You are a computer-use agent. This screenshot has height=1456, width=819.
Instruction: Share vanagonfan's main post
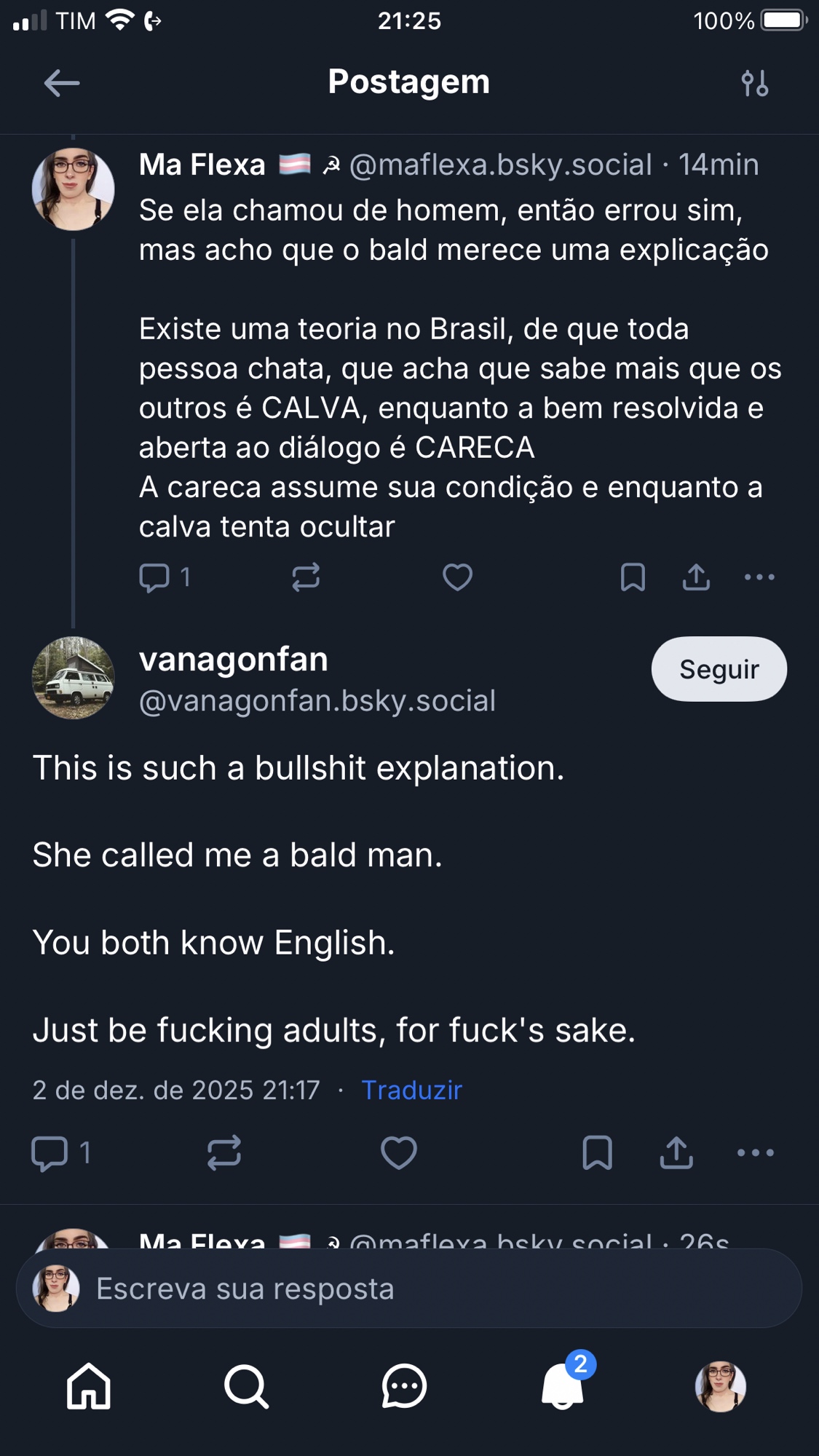point(676,1152)
